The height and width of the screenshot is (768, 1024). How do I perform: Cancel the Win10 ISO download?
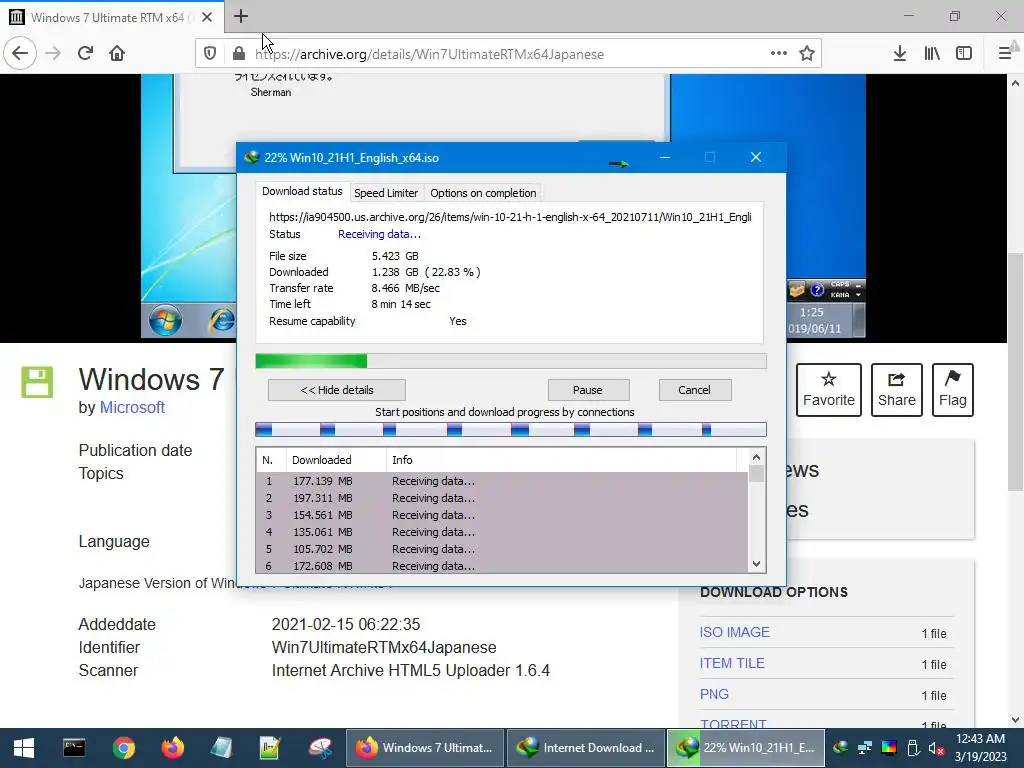[694, 390]
